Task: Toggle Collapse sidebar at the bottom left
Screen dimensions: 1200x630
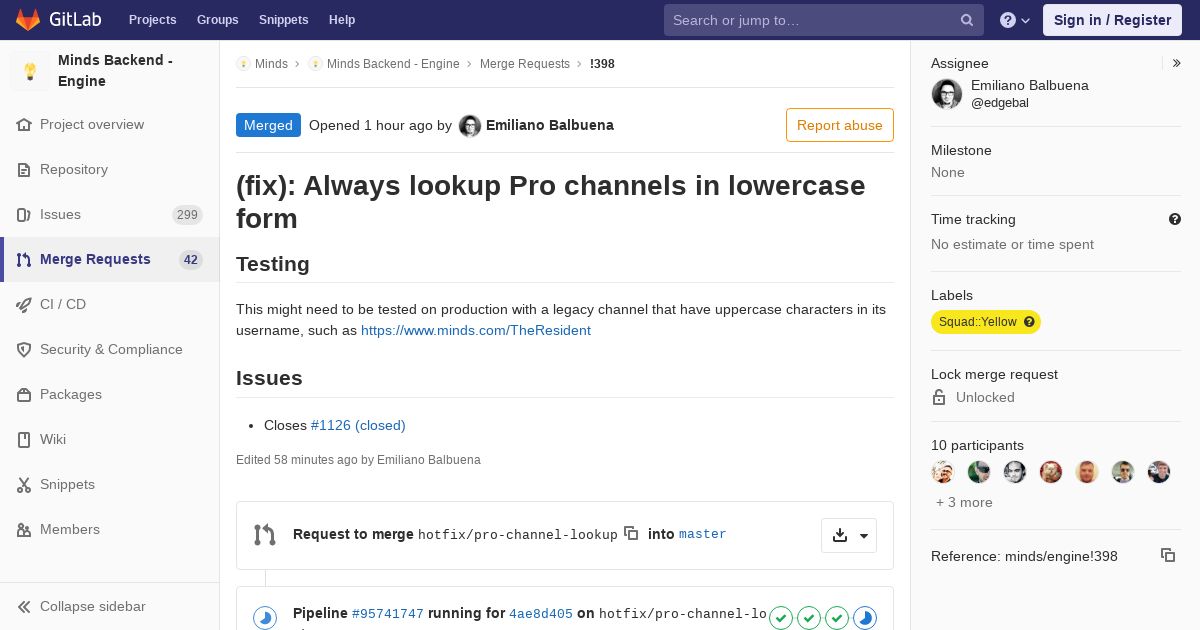Action: click(x=82, y=606)
